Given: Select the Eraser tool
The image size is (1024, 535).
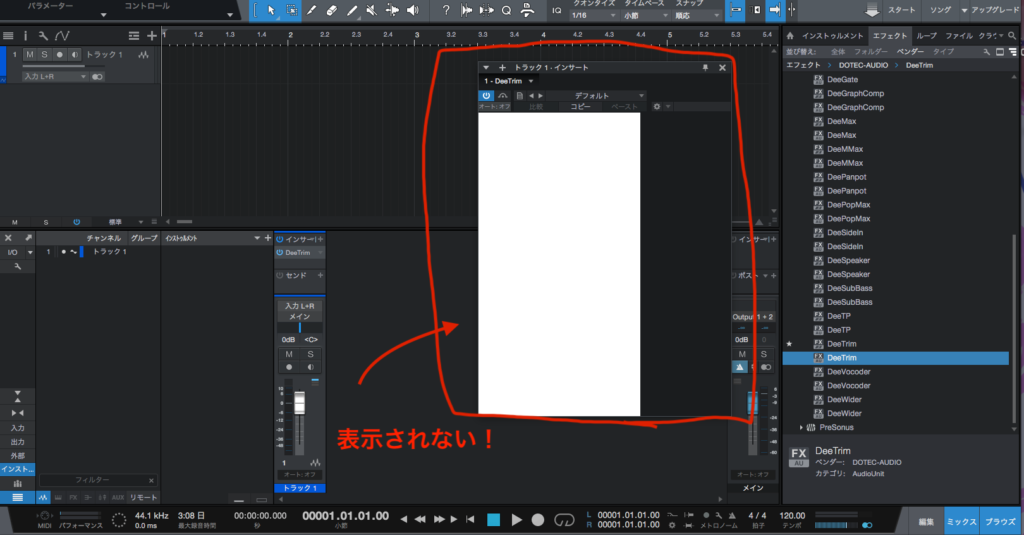Looking at the screenshot, I should (333, 11).
